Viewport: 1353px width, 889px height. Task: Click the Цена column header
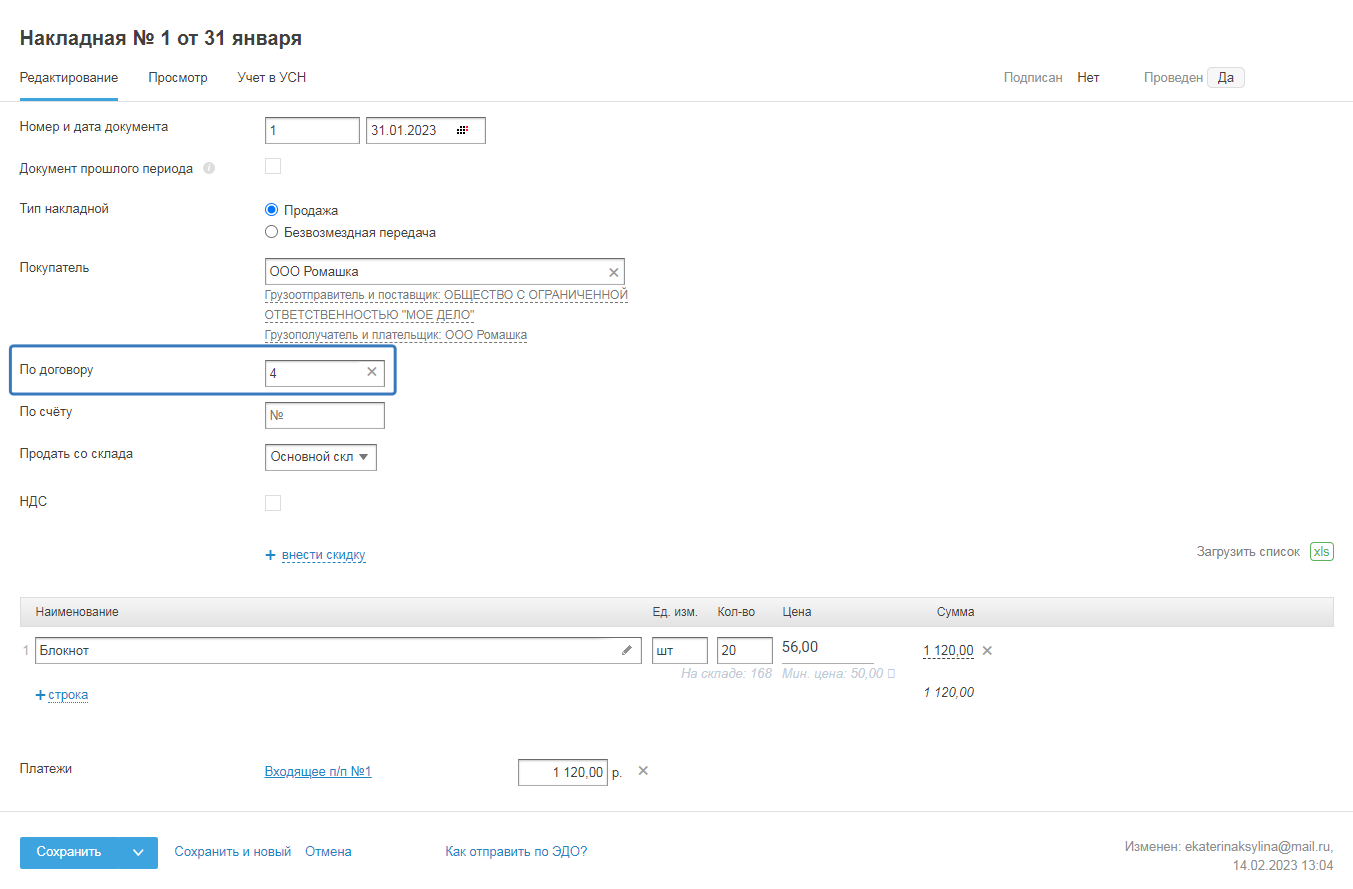797,612
